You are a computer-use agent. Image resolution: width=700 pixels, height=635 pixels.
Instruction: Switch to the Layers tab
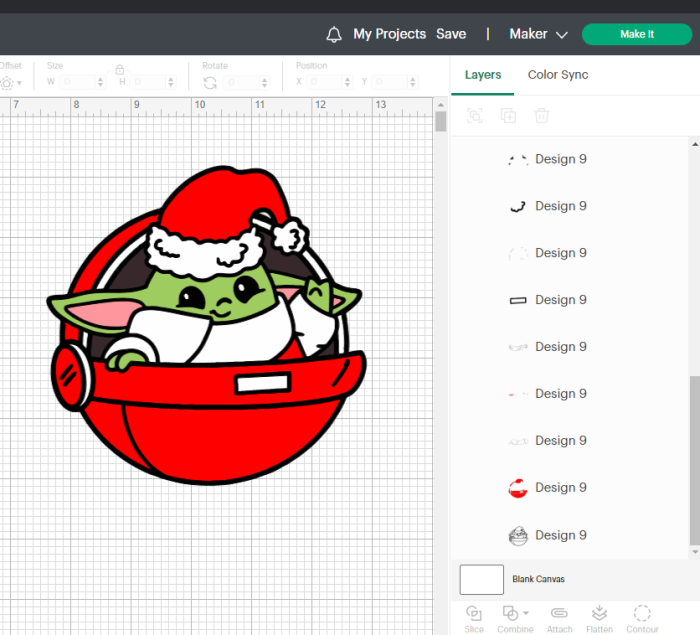483,75
